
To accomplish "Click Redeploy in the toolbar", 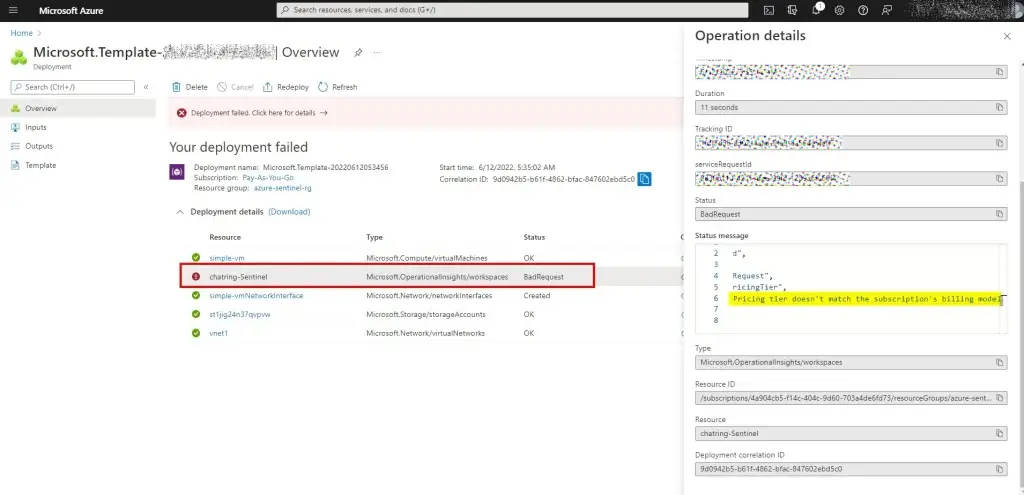I will coord(286,87).
